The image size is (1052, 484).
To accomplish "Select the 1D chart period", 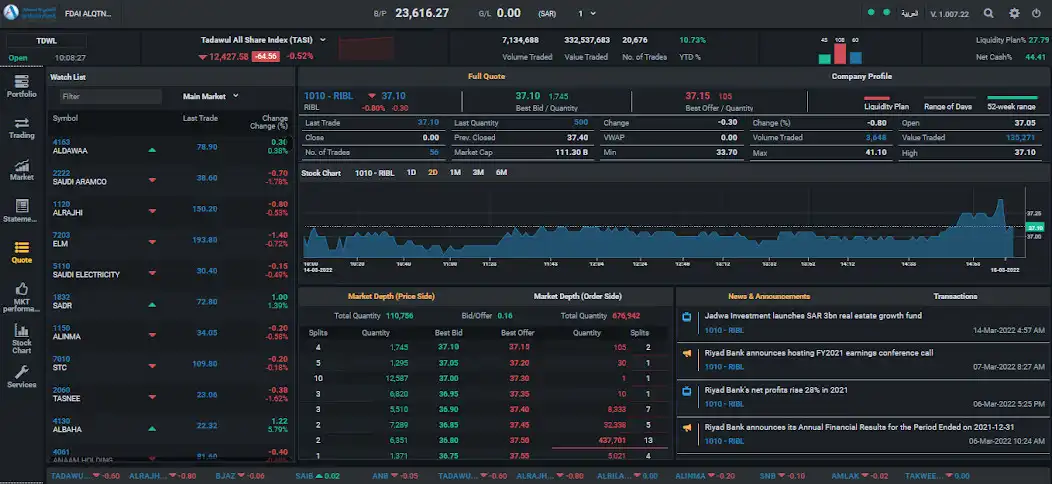I will pyautogui.click(x=411, y=173).
